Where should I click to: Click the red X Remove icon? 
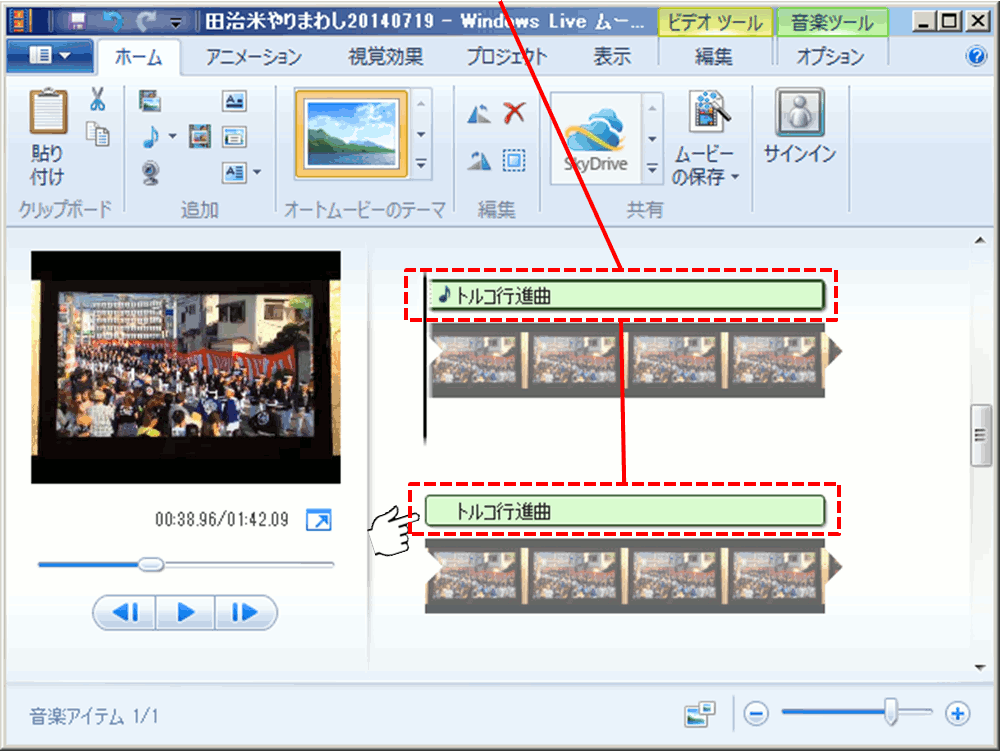pos(514,113)
